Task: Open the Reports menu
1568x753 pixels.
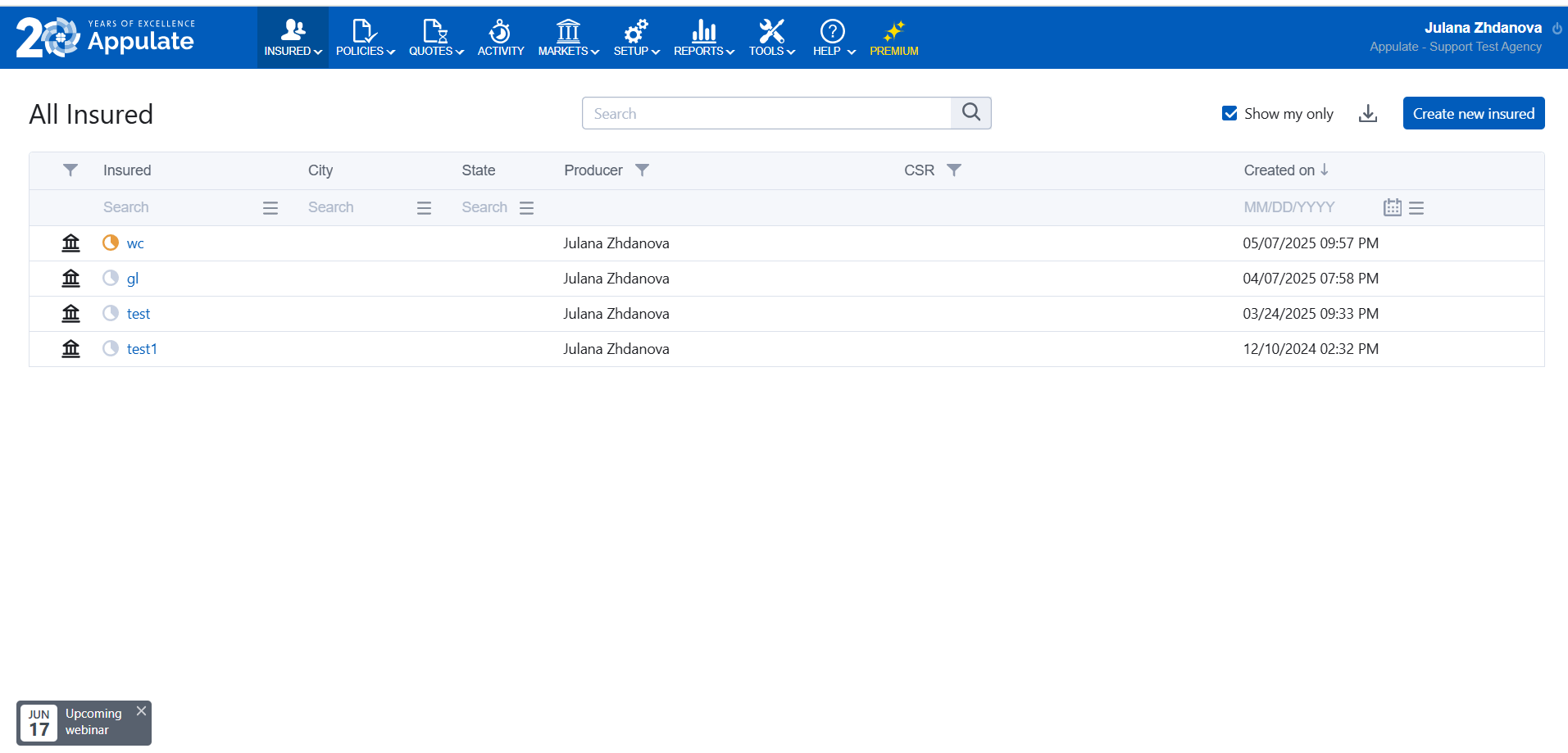Action: [x=703, y=38]
